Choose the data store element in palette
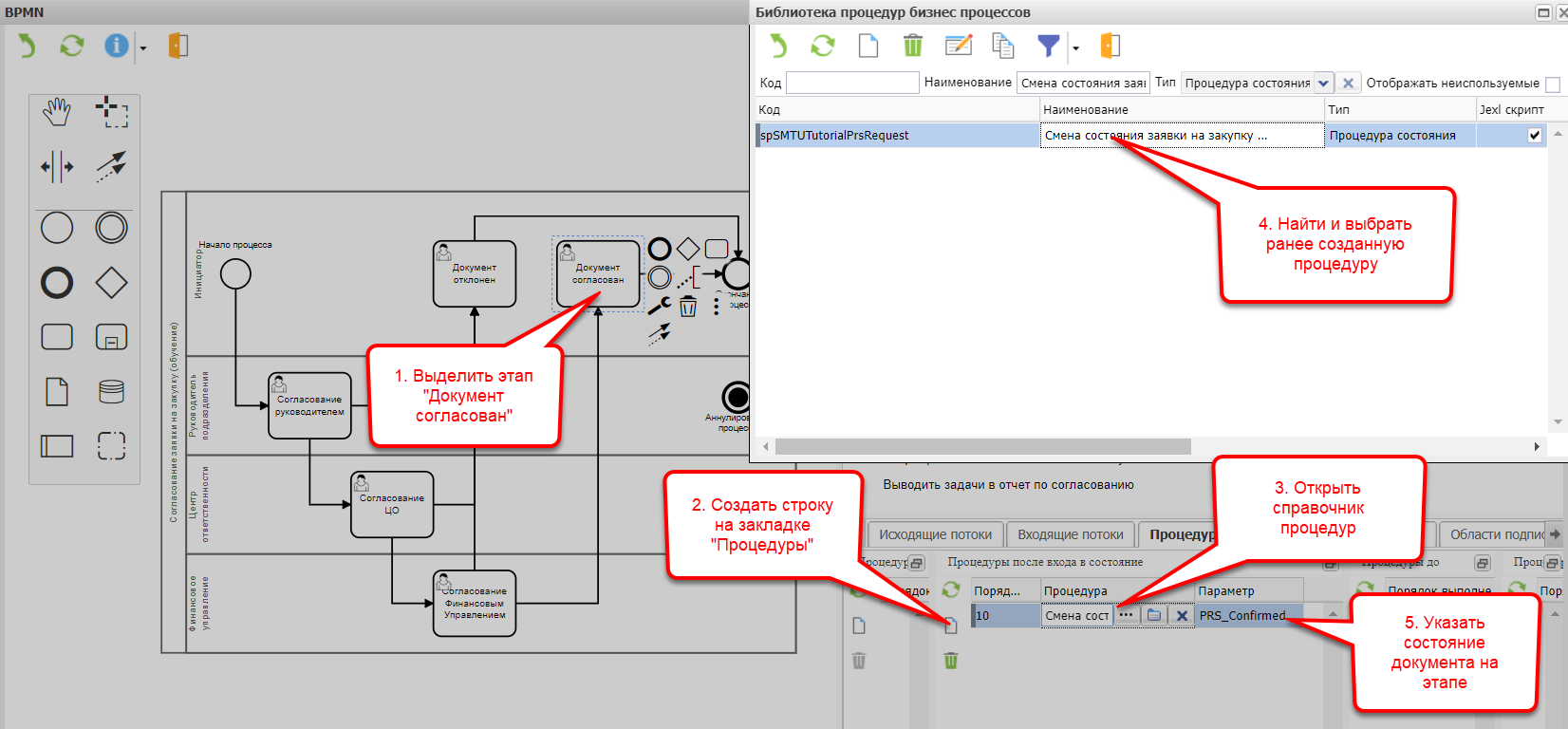Image resolution: width=1568 pixels, height=729 pixels. pyautogui.click(x=111, y=391)
